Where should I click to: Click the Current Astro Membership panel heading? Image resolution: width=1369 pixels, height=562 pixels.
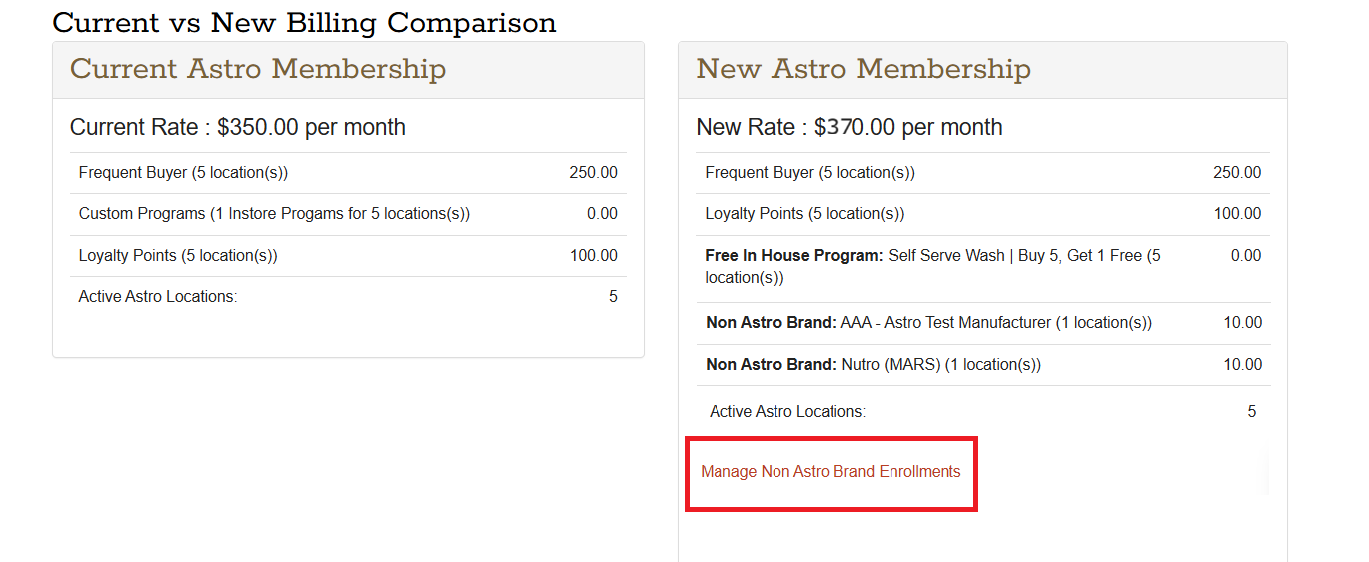tap(258, 69)
